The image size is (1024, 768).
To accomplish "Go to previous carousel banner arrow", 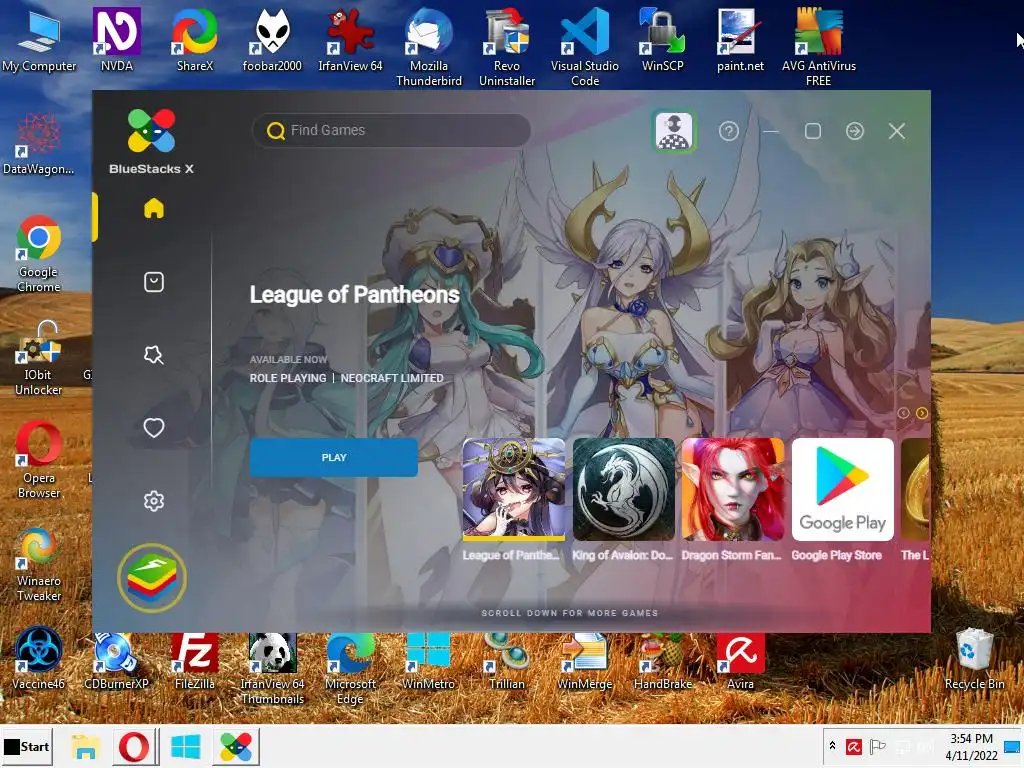I will pyautogui.click(x=904, y=413).
